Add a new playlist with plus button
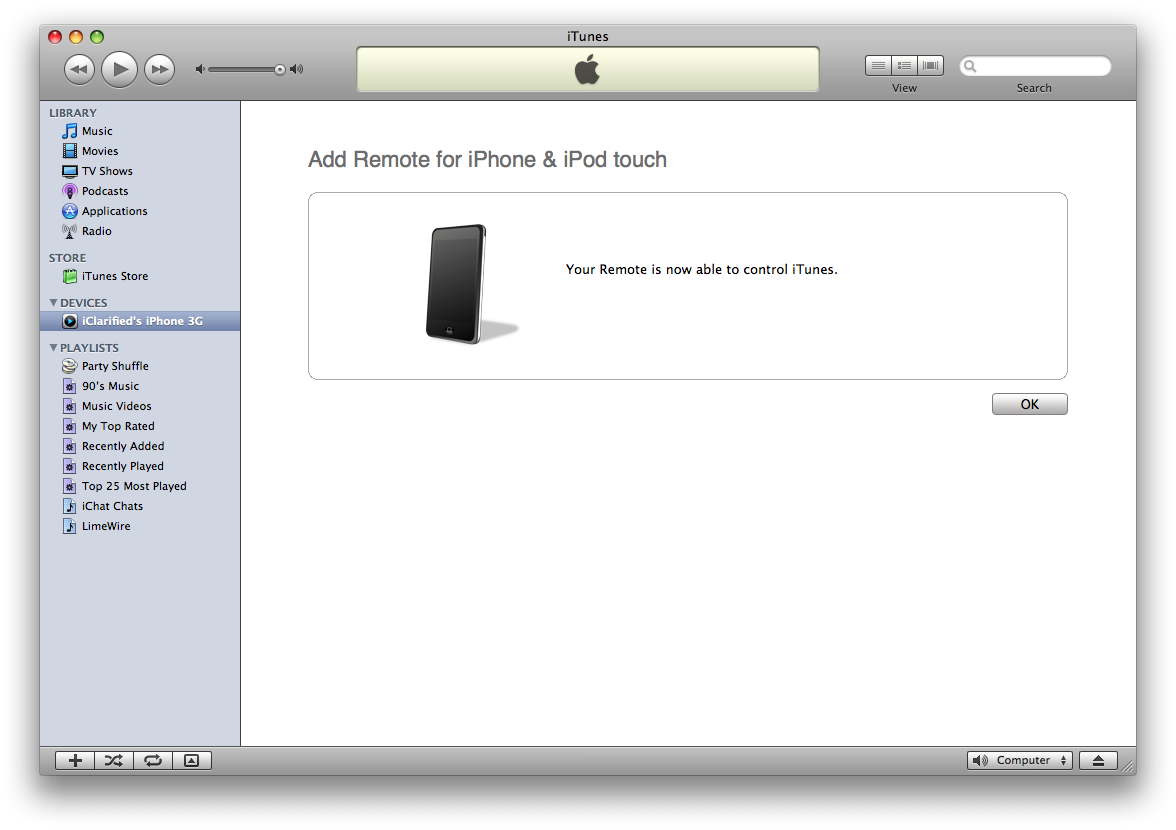1176x830 pixels. [74, 760]
